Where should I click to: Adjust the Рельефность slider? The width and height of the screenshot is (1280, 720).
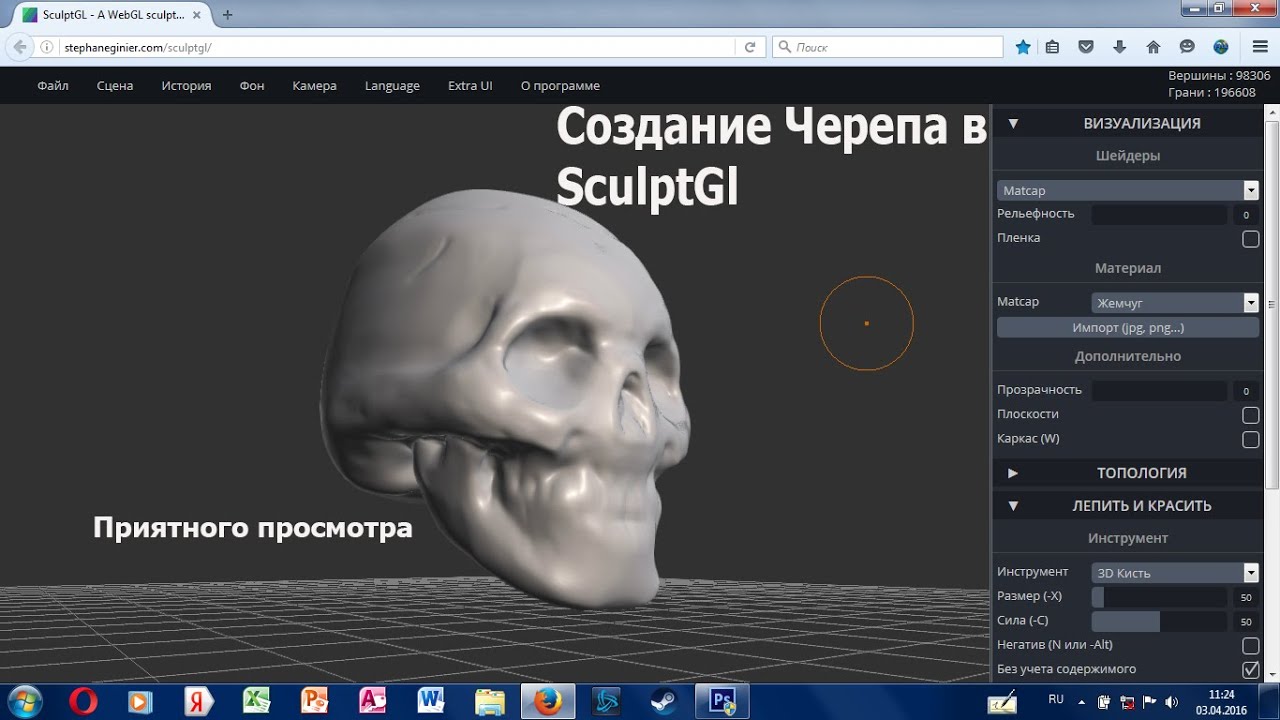click(1159, 215)
